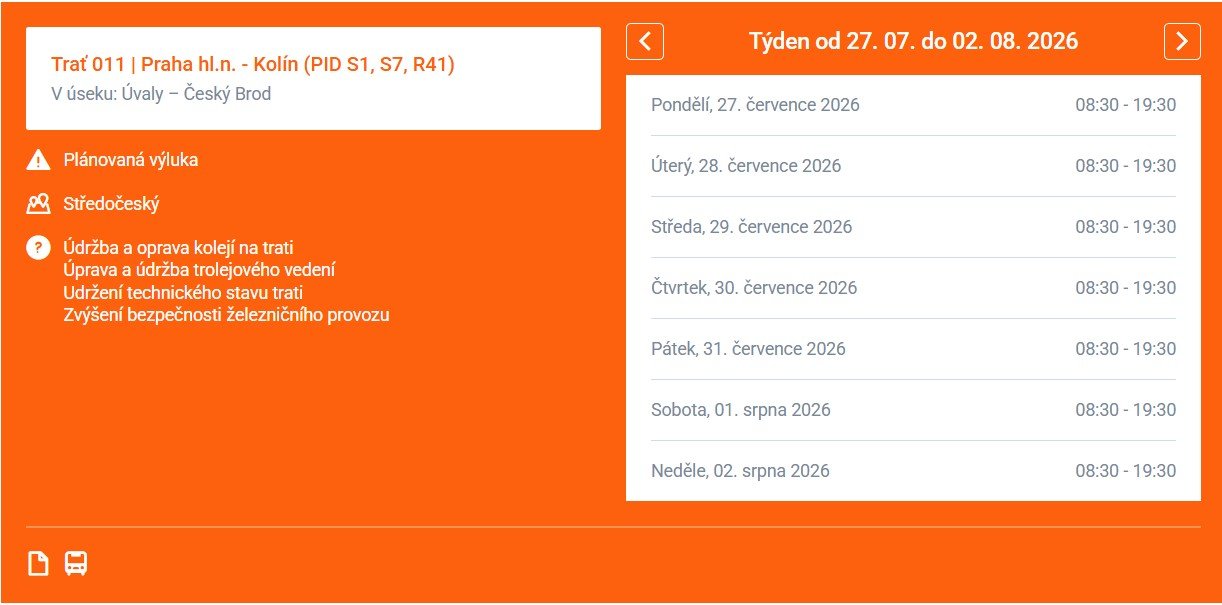Image resolution: width=1222 pixels, height=605 pixels.
Task: Advance to next week with right chevron
Action: 1182,41
